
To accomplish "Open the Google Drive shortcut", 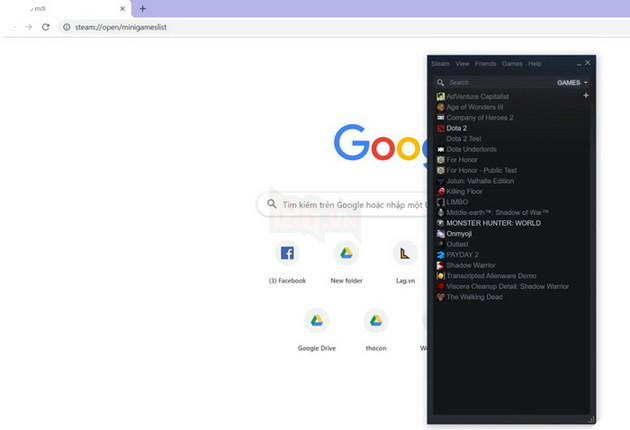I will coord(316,321).
